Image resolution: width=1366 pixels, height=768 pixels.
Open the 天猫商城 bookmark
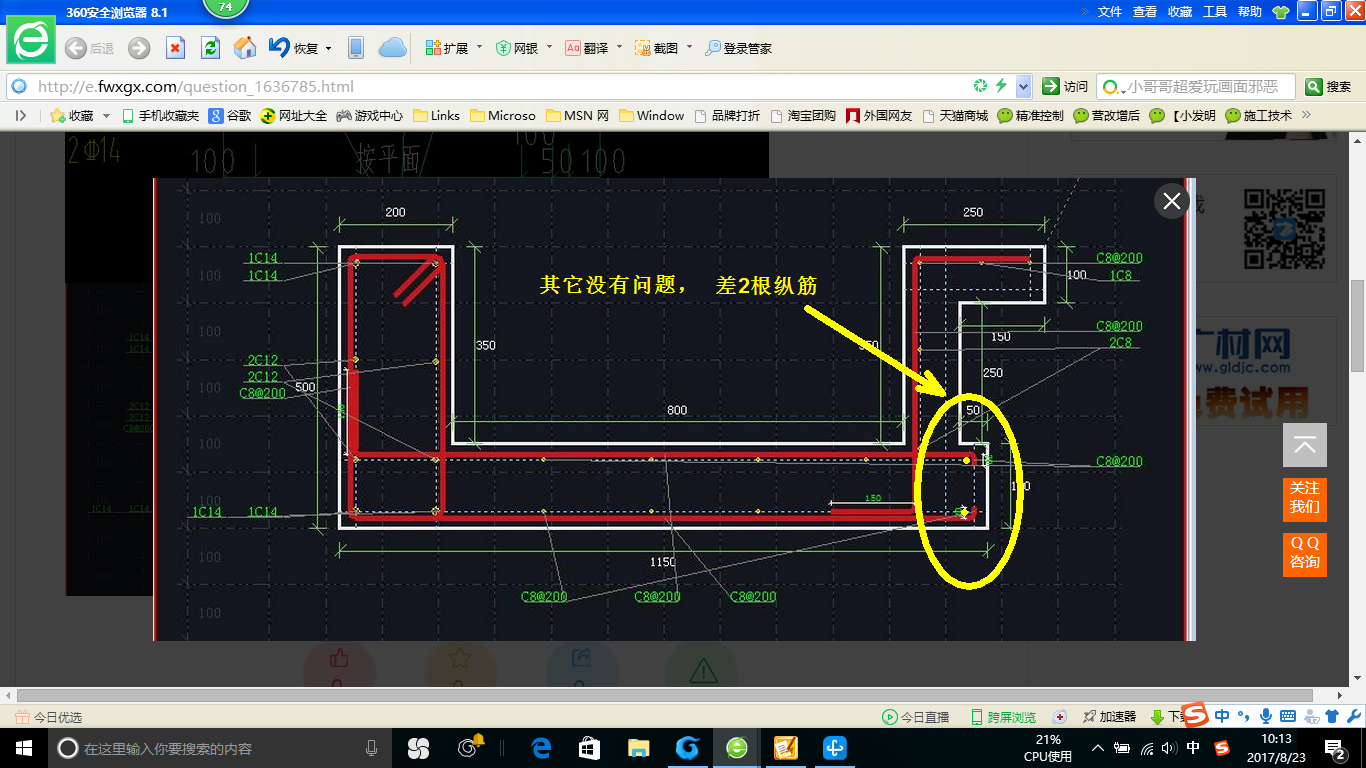click(x=954, y=116)
